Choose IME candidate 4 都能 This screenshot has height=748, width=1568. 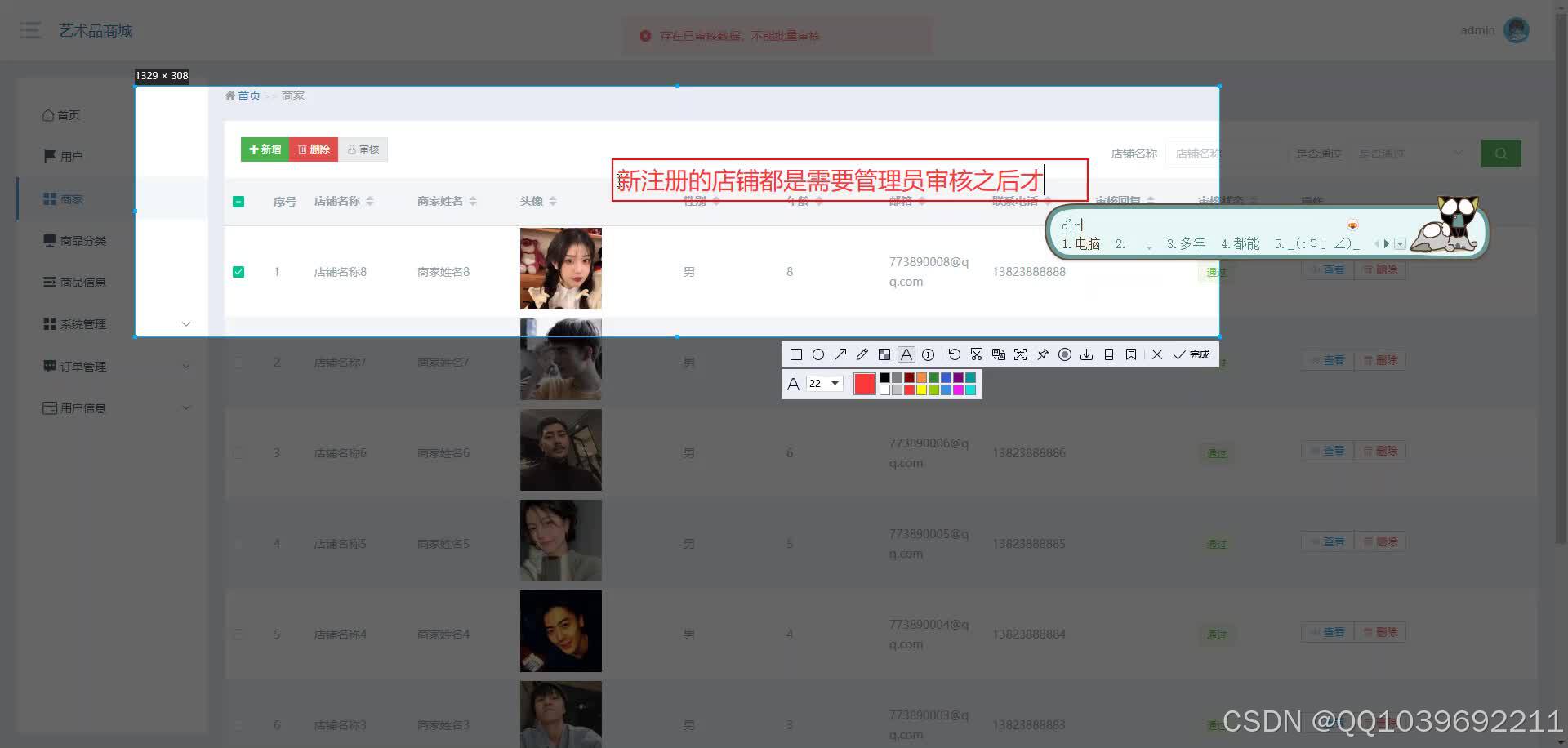tap(1241, 243)
